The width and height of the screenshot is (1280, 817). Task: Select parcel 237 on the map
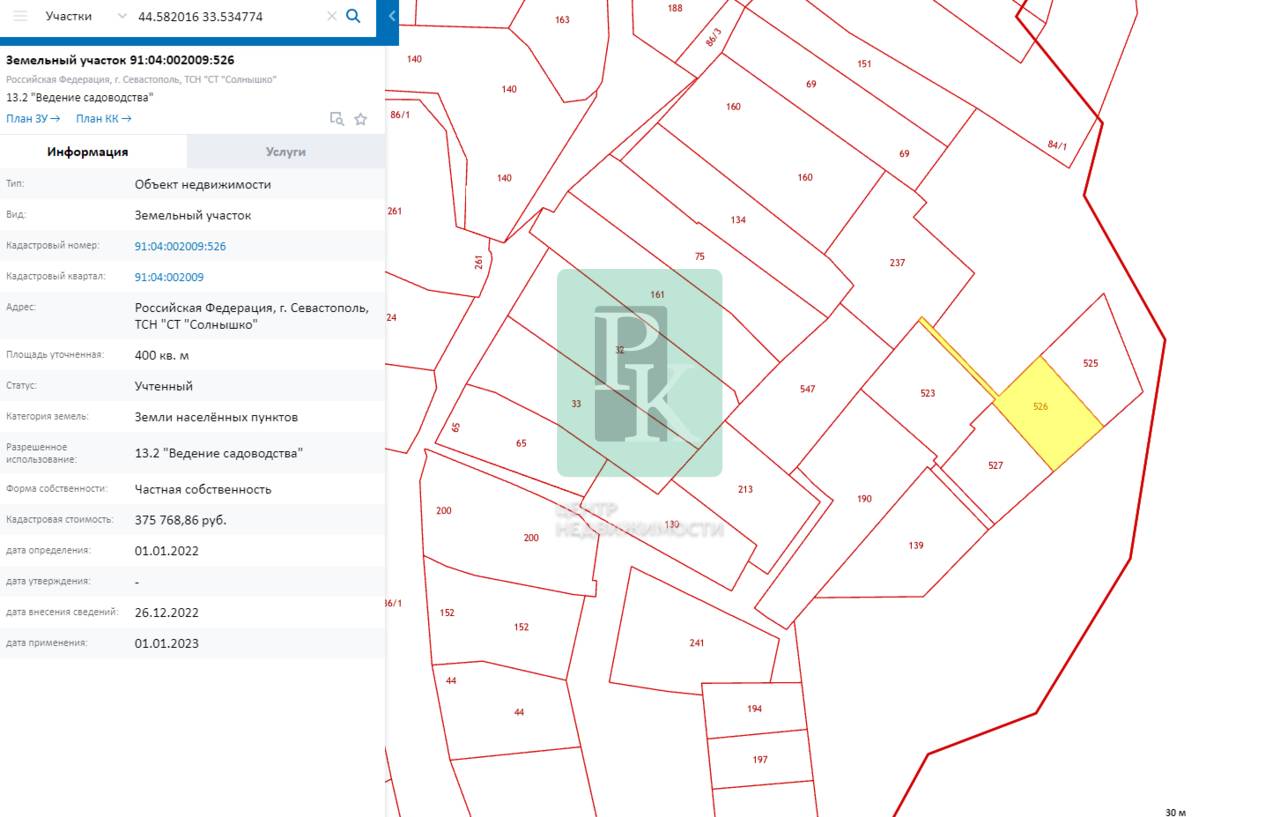click(x=897, y=263)
